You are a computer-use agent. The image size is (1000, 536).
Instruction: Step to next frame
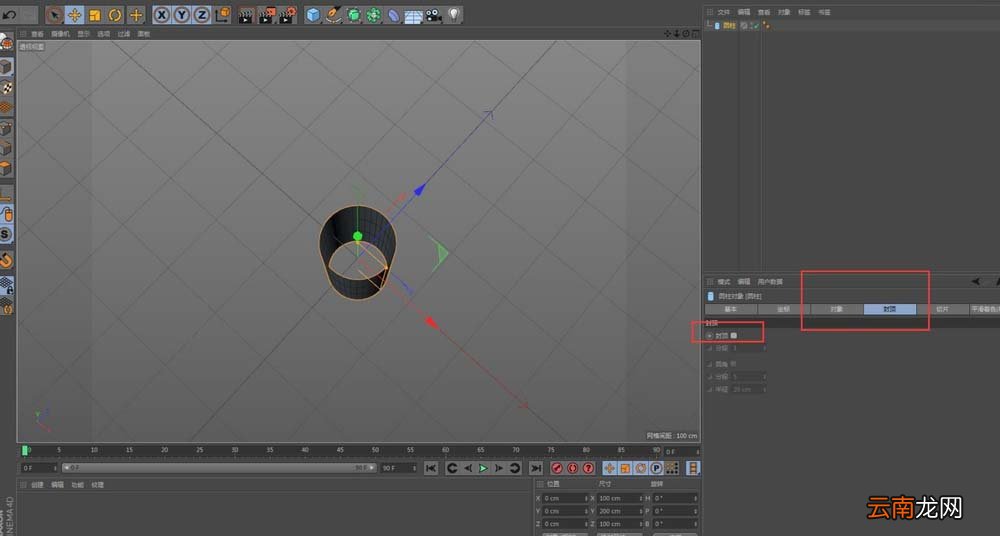point(498,468)
